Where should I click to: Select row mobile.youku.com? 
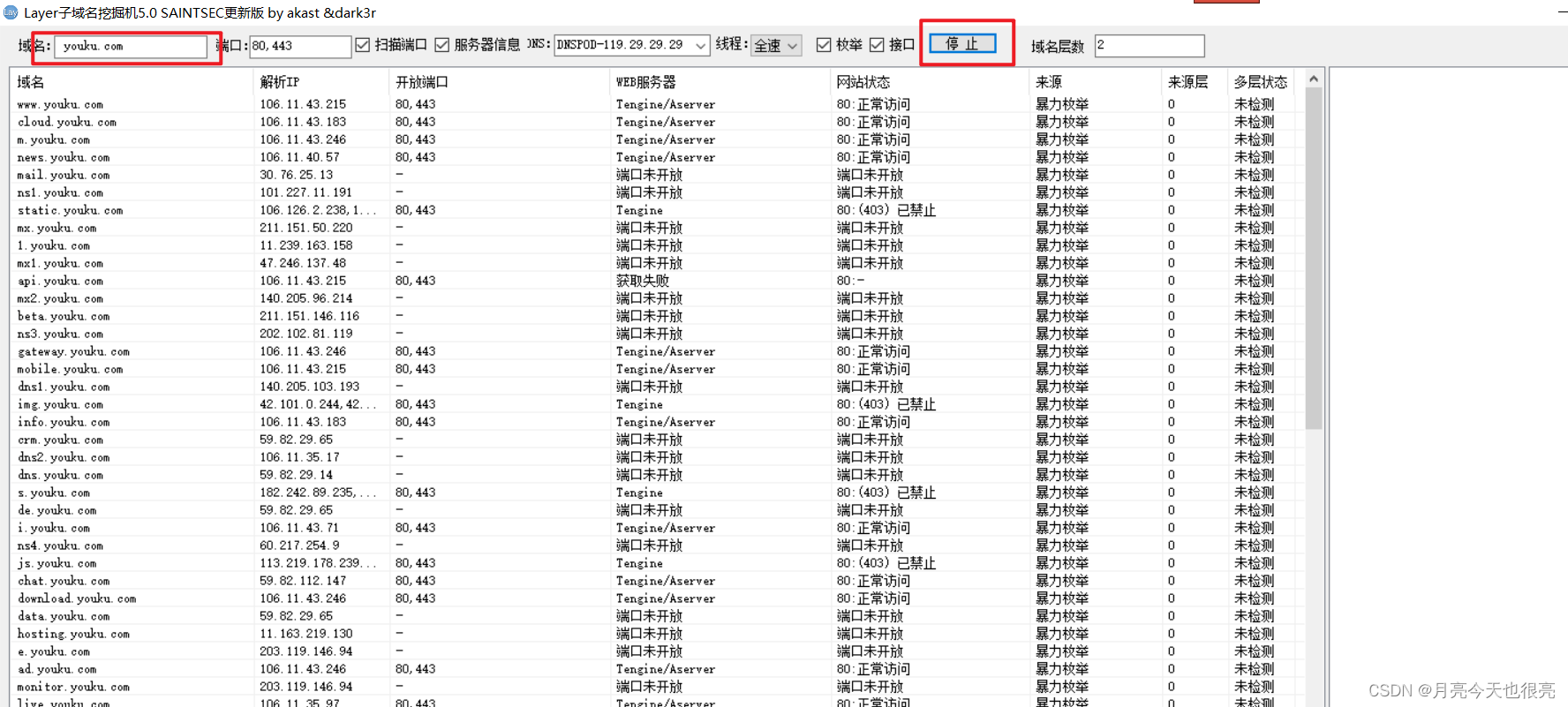(658, 369)
